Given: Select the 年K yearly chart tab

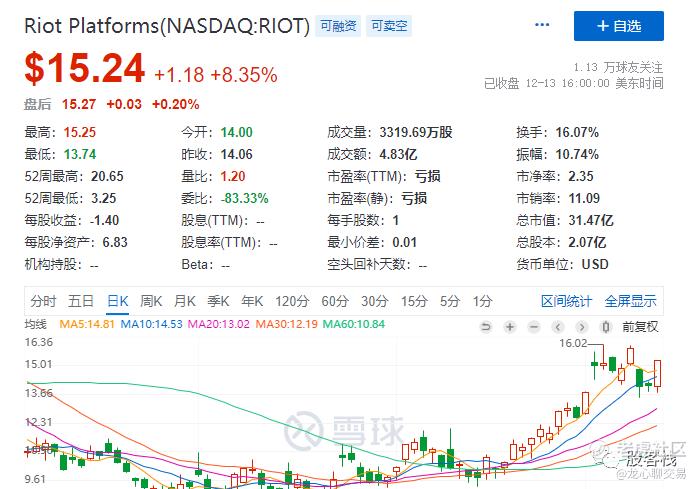Looking at the screenshot, I should click(x=252, y=301).
